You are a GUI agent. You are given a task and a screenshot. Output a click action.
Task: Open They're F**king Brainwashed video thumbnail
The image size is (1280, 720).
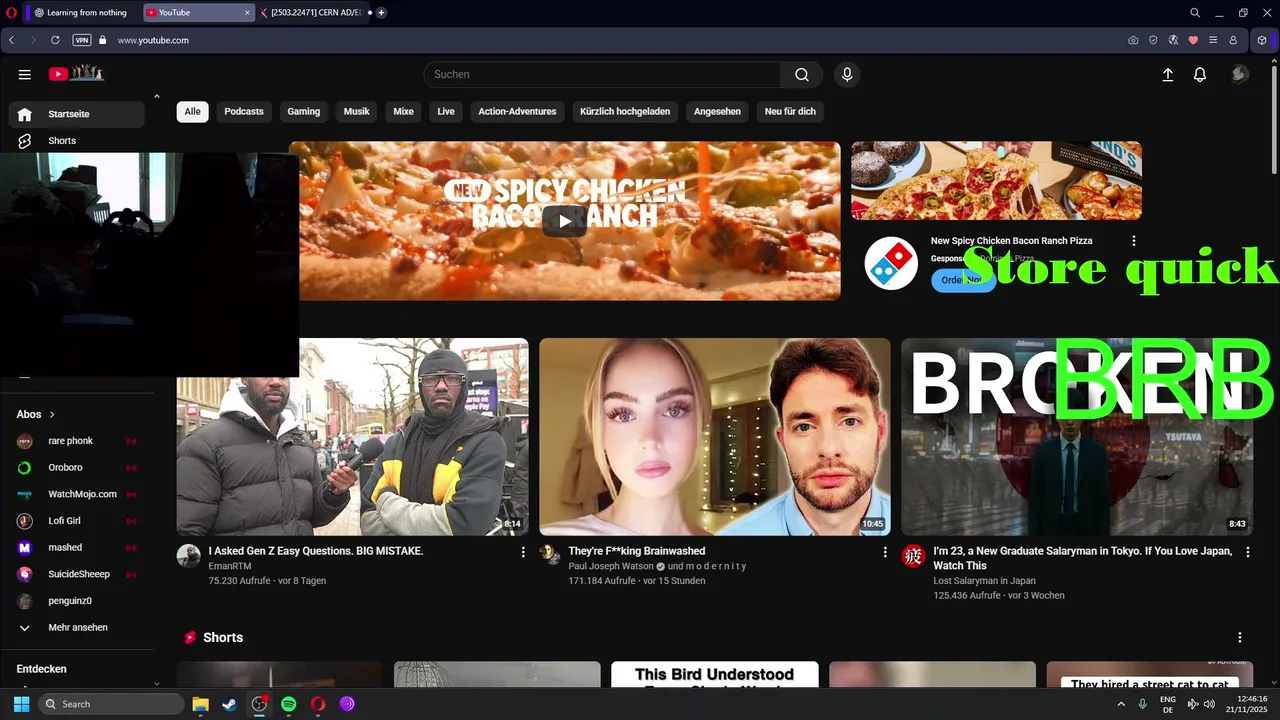pos(715,437)
